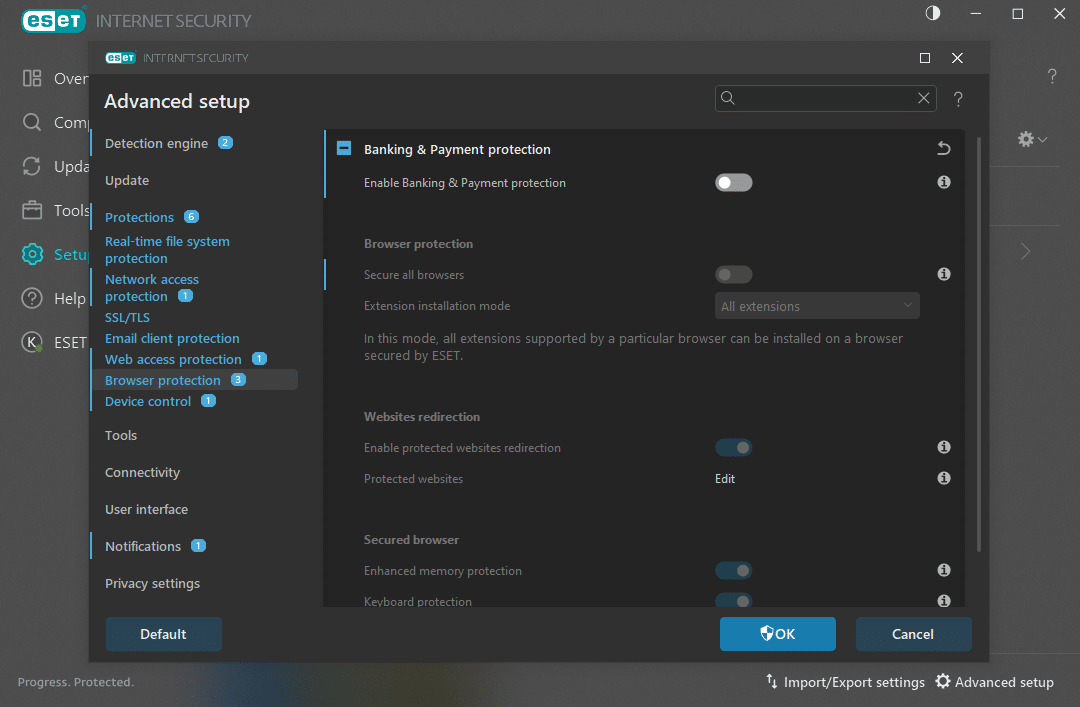
Task: Click the contrast mode icon in main window
Action: click(933, 13)
